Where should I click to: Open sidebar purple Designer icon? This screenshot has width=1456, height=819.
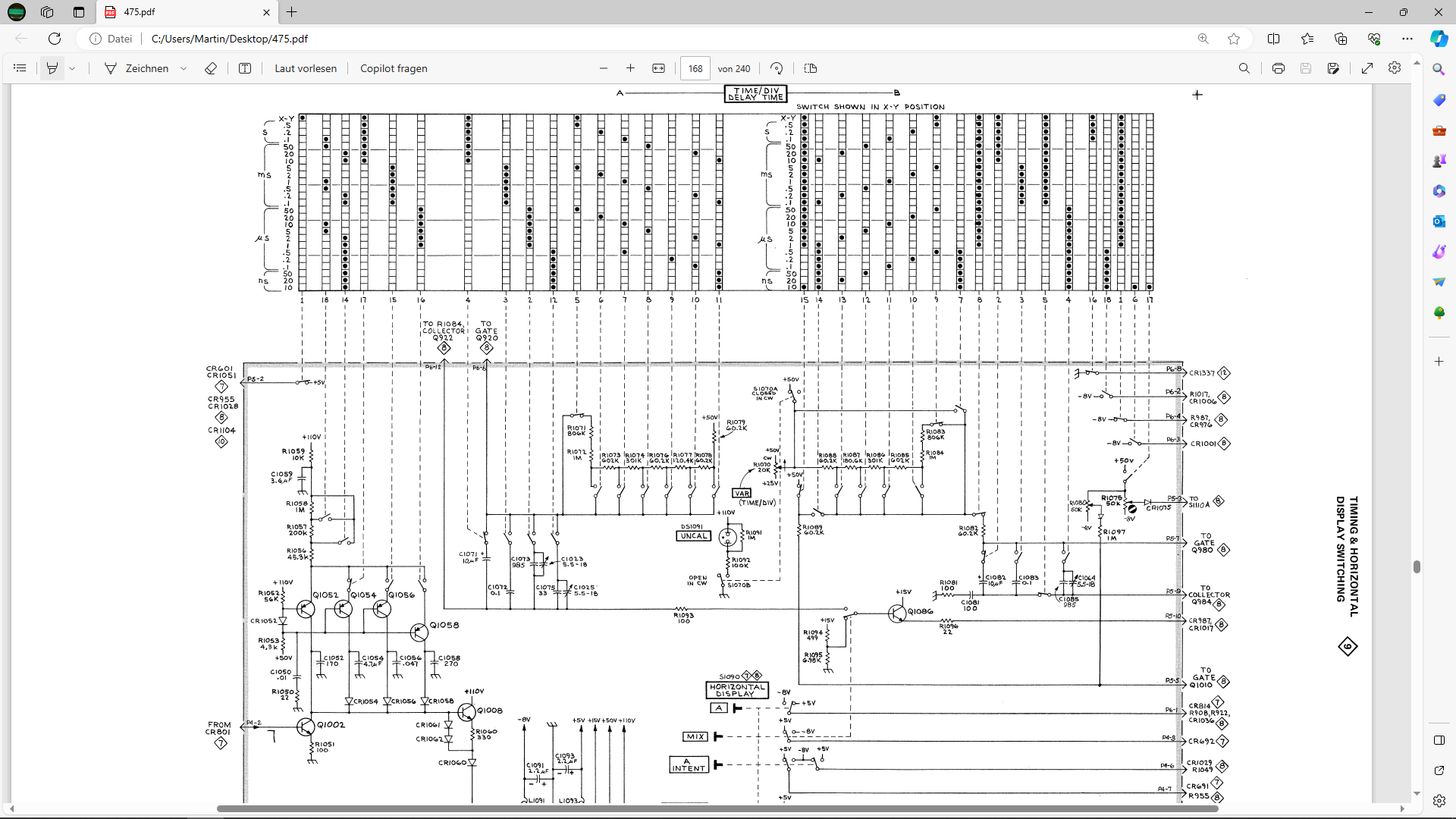pos(1439,252)
